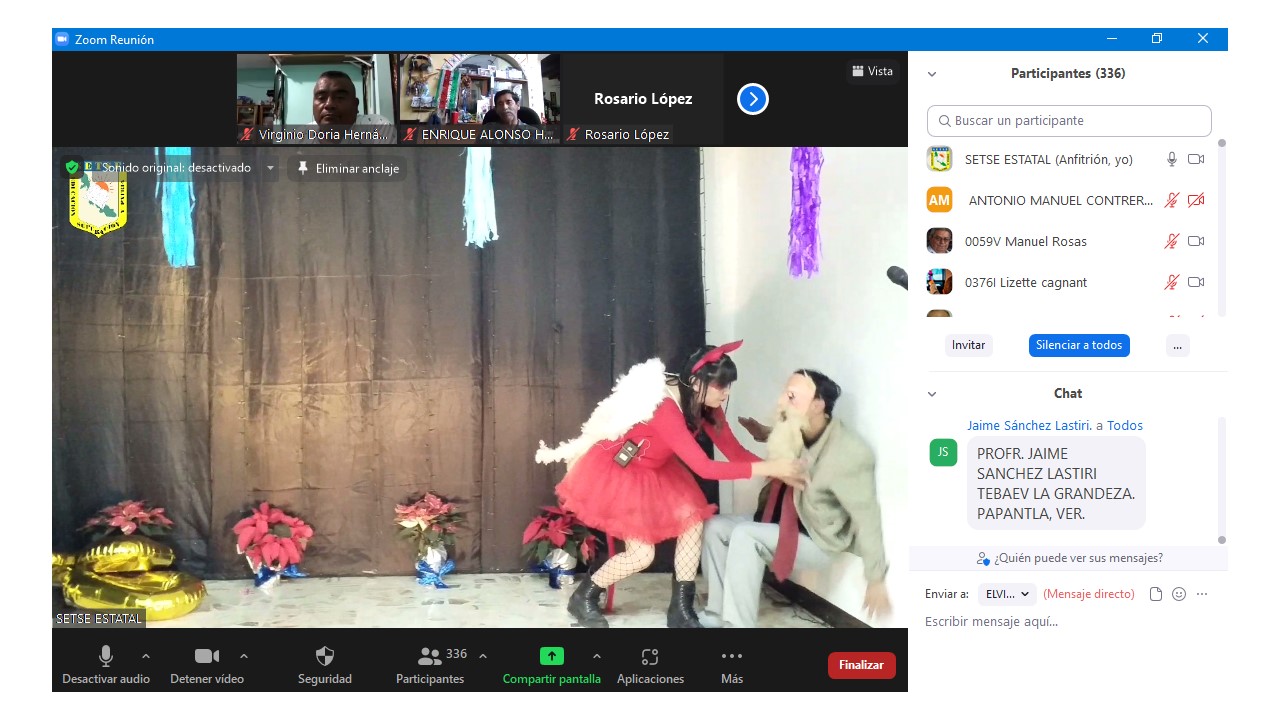Unmute ANTONIO MANUEL's microphone icon
The height and width of the screenshot is (720, 1280).
1171,201
